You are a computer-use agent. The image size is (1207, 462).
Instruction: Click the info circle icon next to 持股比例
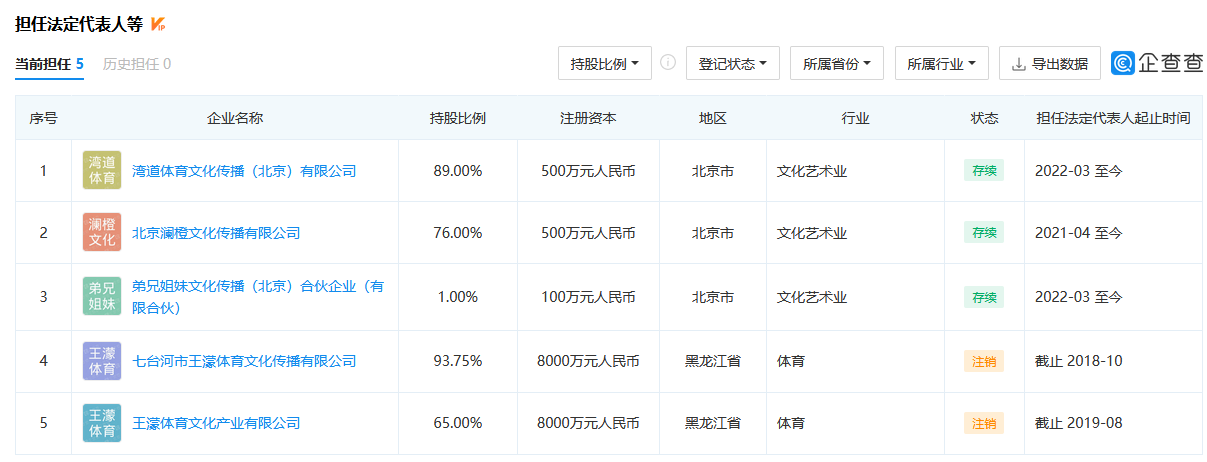point(668,63)
